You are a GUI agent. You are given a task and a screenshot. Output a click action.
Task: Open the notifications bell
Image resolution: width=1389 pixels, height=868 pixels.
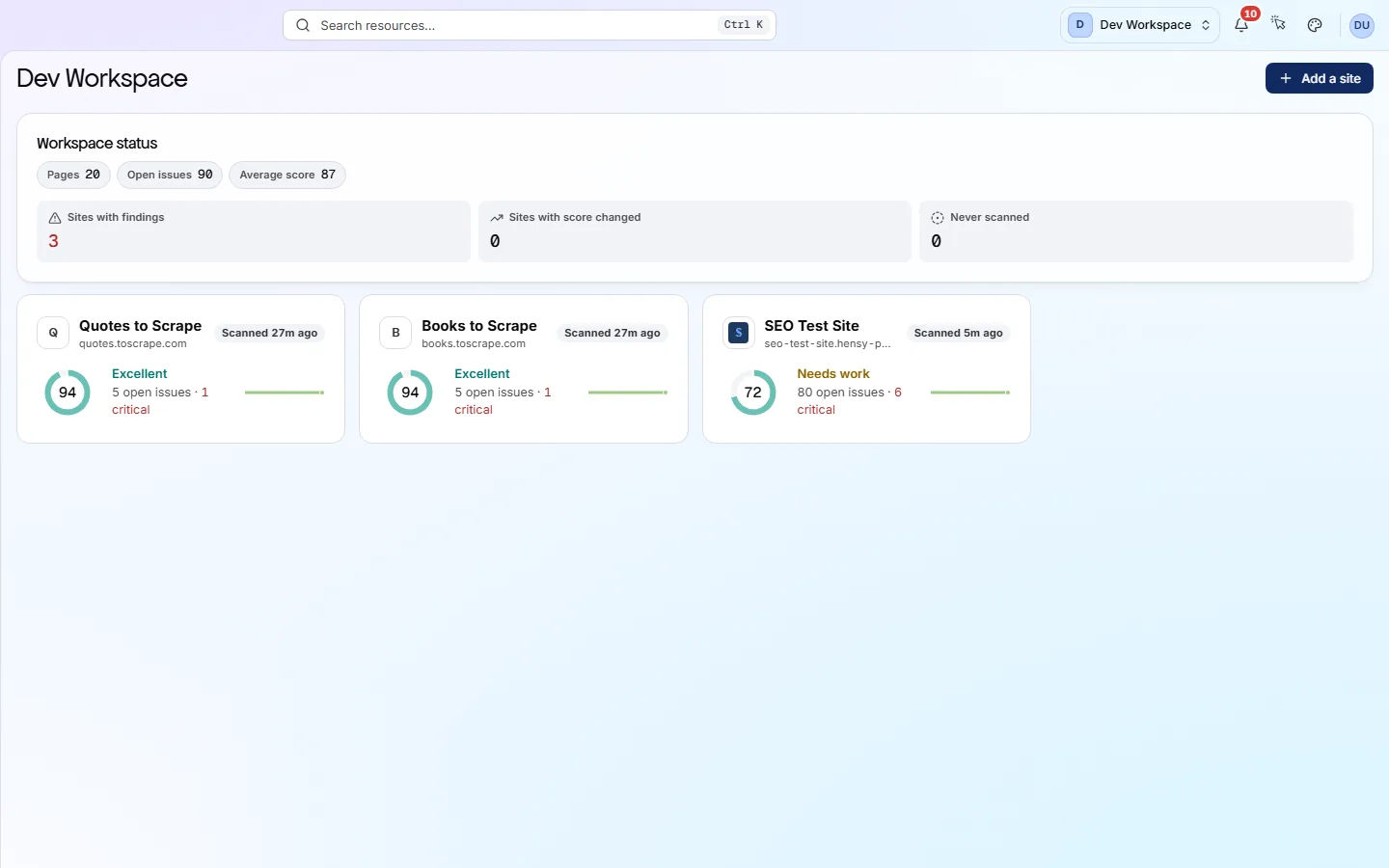[x=1241, y=25]
